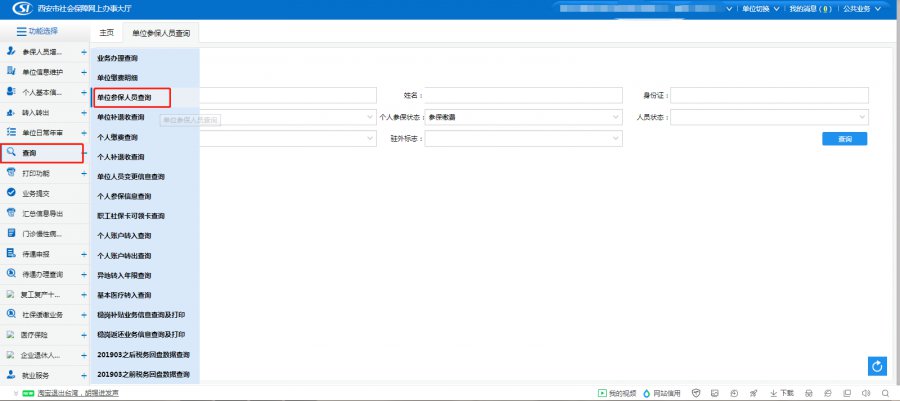The height and width of the screenshot is (401, 900).
Task: Click the 待遇申报 sidebar icon
Action: click(x=11, y=254)
